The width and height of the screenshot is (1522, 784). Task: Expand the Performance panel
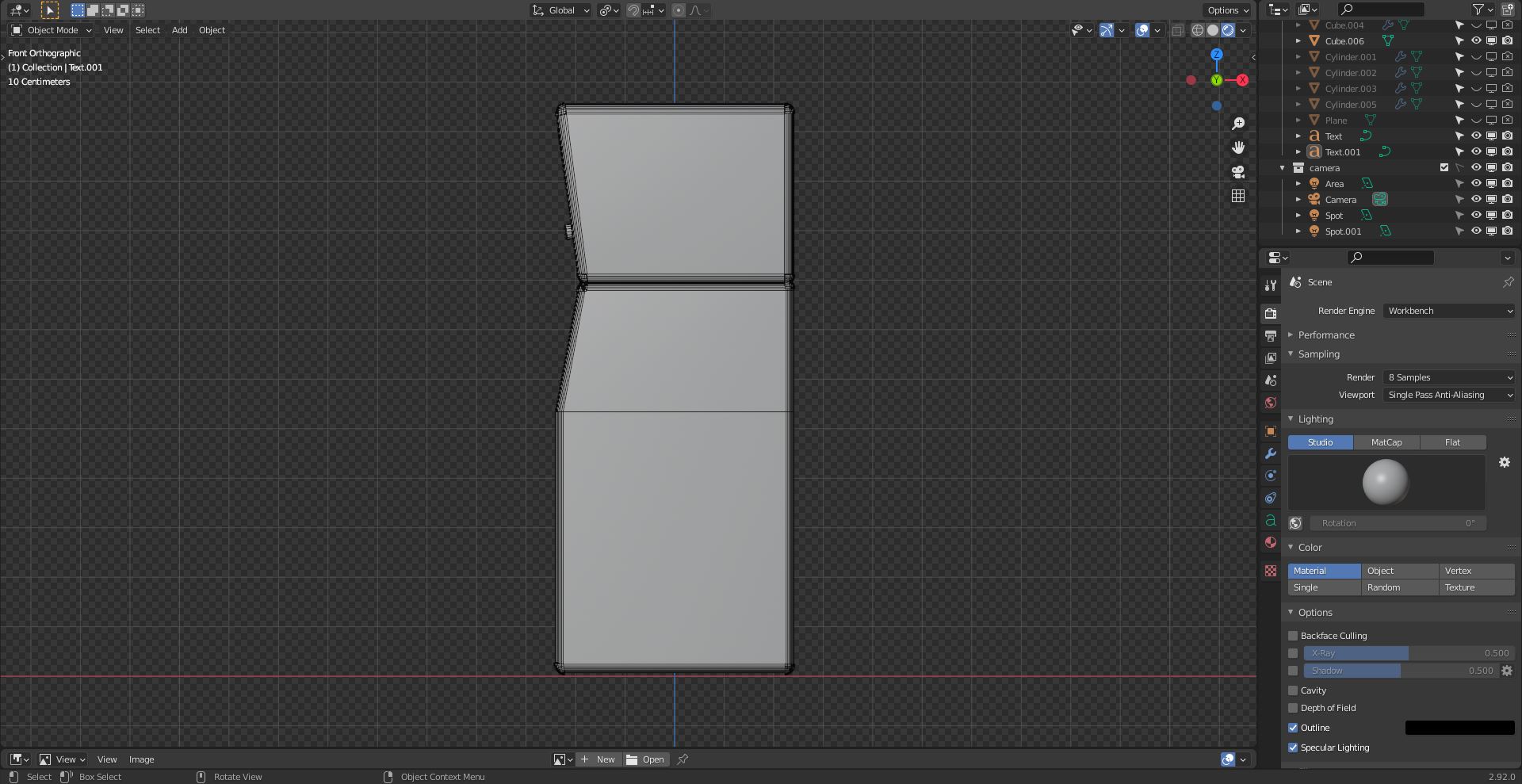[1325, 335]
